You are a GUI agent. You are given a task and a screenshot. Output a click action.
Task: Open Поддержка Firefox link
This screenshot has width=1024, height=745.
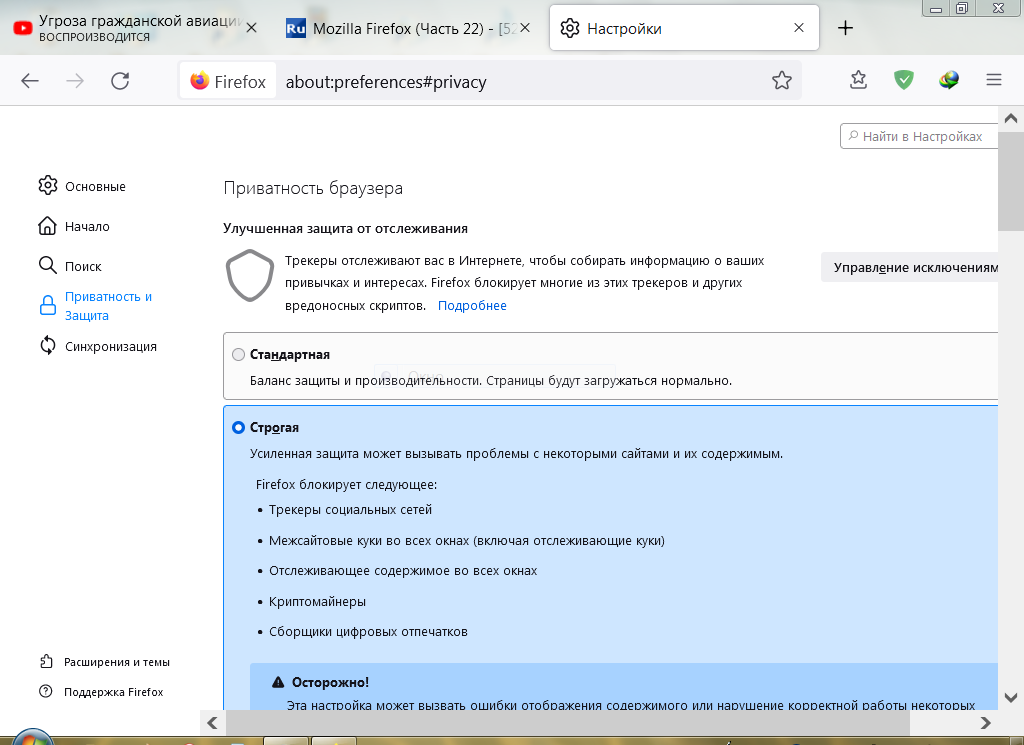pyautogui.click(x=101, y=691)
